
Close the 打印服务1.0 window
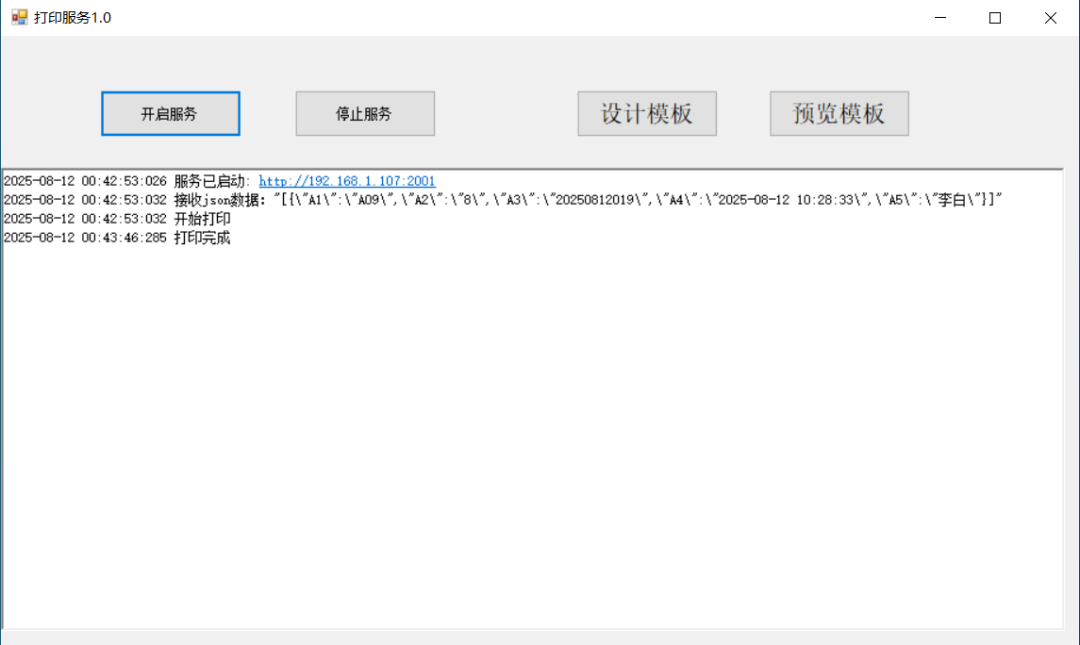pos(1050,17)
